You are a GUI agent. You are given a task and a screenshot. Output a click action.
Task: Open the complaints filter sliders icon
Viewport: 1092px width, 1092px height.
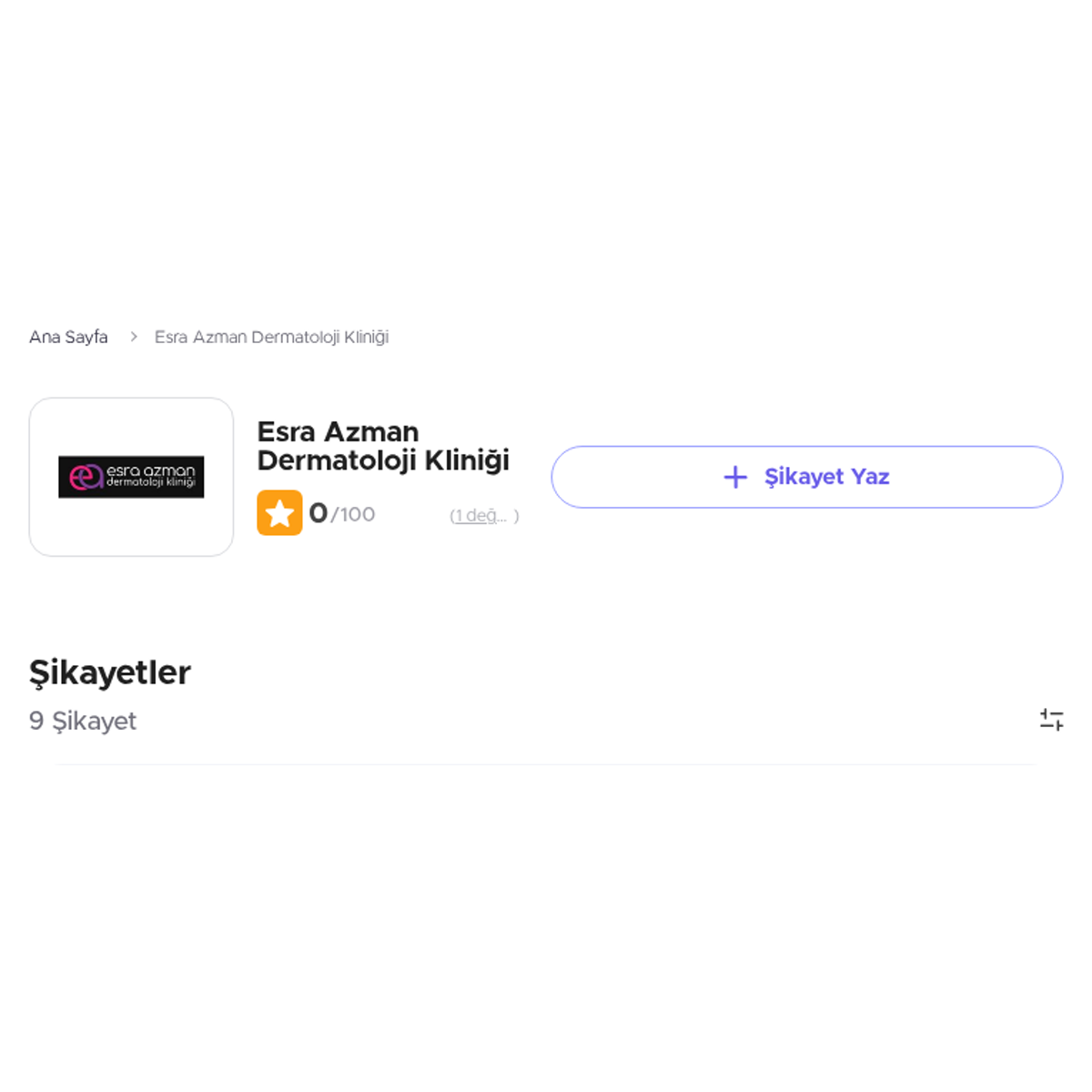1052,720
